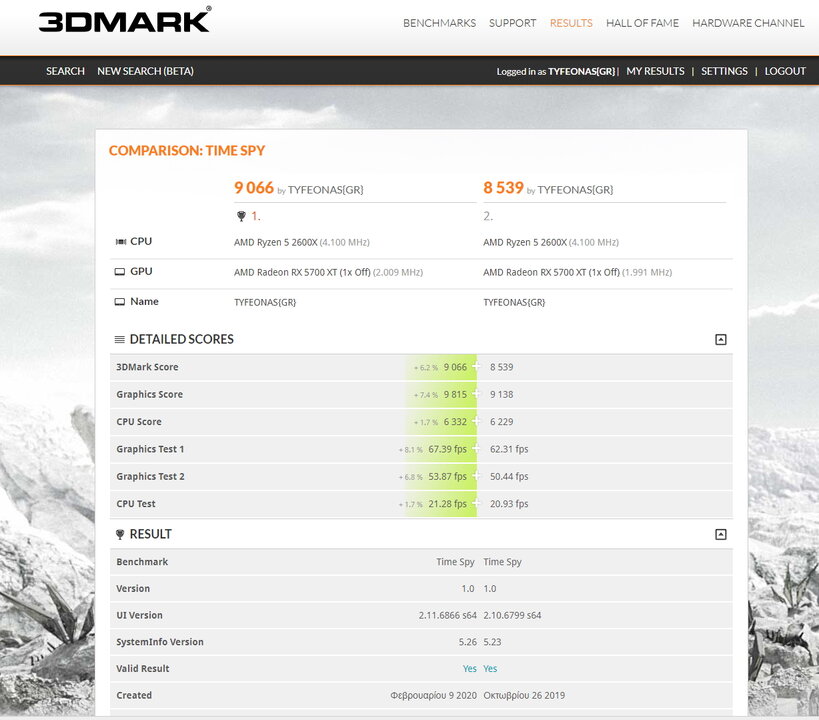Click the Result section trophy icon

tap(120, 535)
